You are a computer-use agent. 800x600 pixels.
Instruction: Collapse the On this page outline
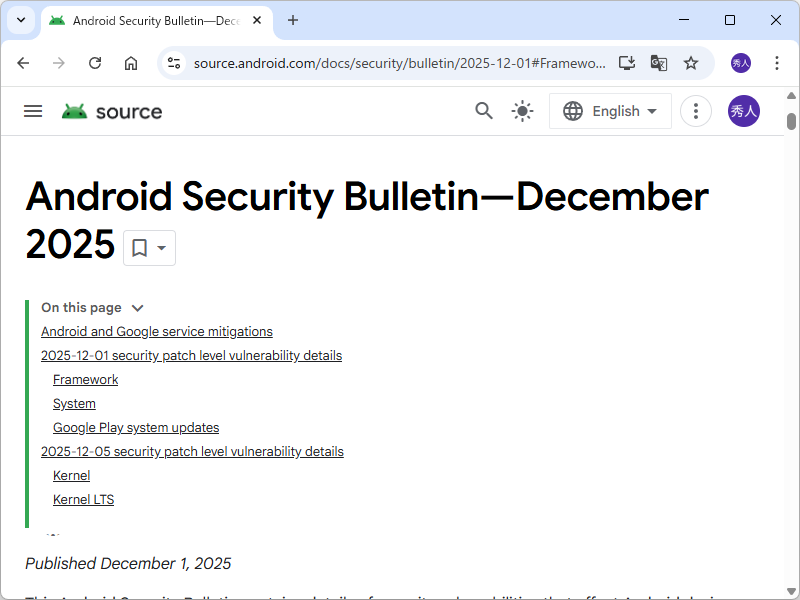tap(137, 307)
